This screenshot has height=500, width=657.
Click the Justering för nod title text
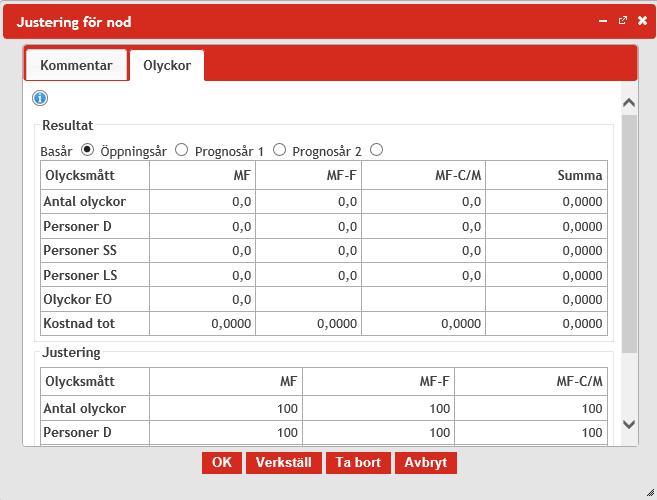pyautogui.click(x=74, y=22)
